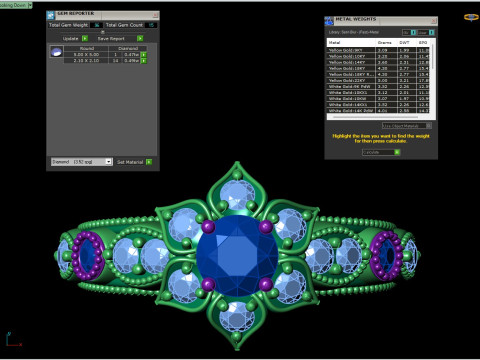This screenshot has width=480, height=360.
Task: Click the green arrow on the 2.10 X 2.10 row
Action: pos(144,61)
